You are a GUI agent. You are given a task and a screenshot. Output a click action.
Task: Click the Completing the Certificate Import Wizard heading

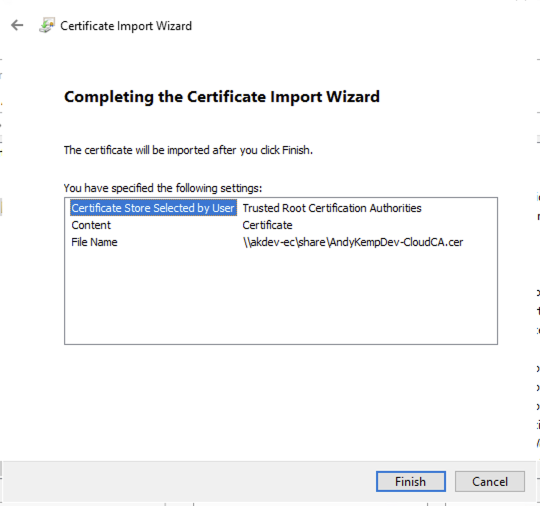(222, 97)
